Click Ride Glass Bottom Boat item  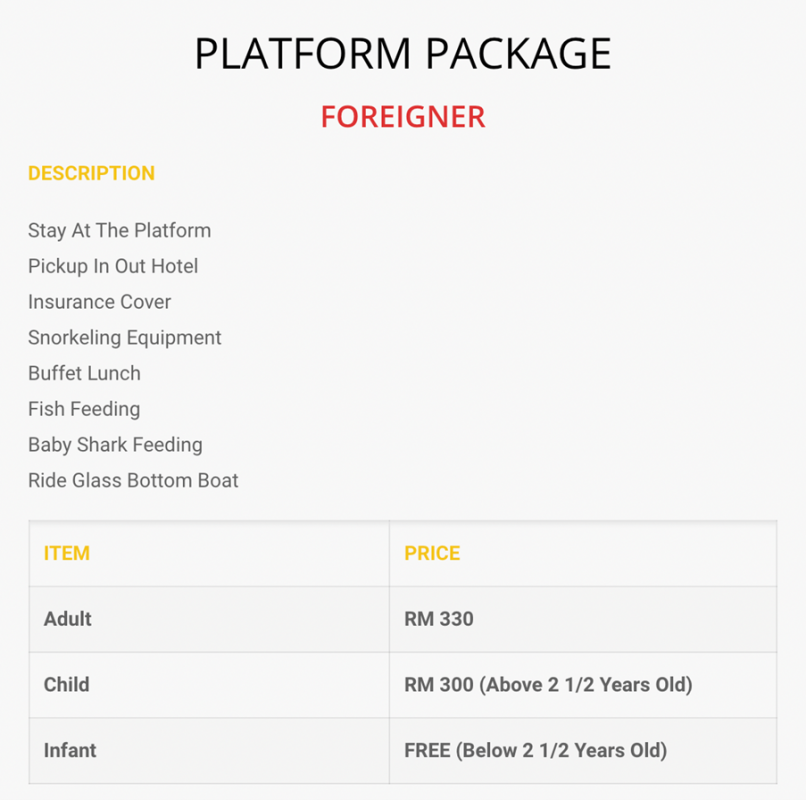(x=133, y=480)
